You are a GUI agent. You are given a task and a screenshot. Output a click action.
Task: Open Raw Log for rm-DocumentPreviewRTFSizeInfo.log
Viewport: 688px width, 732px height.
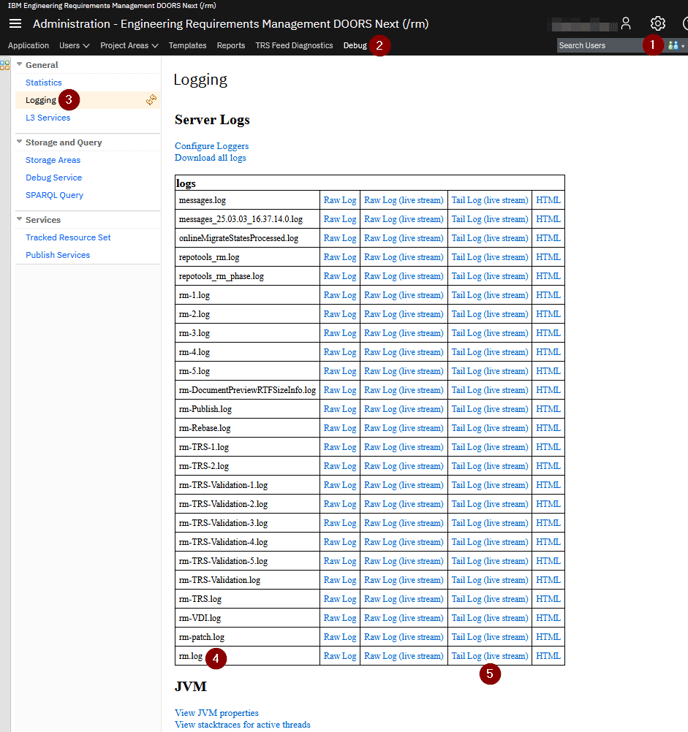click(340, 390)
